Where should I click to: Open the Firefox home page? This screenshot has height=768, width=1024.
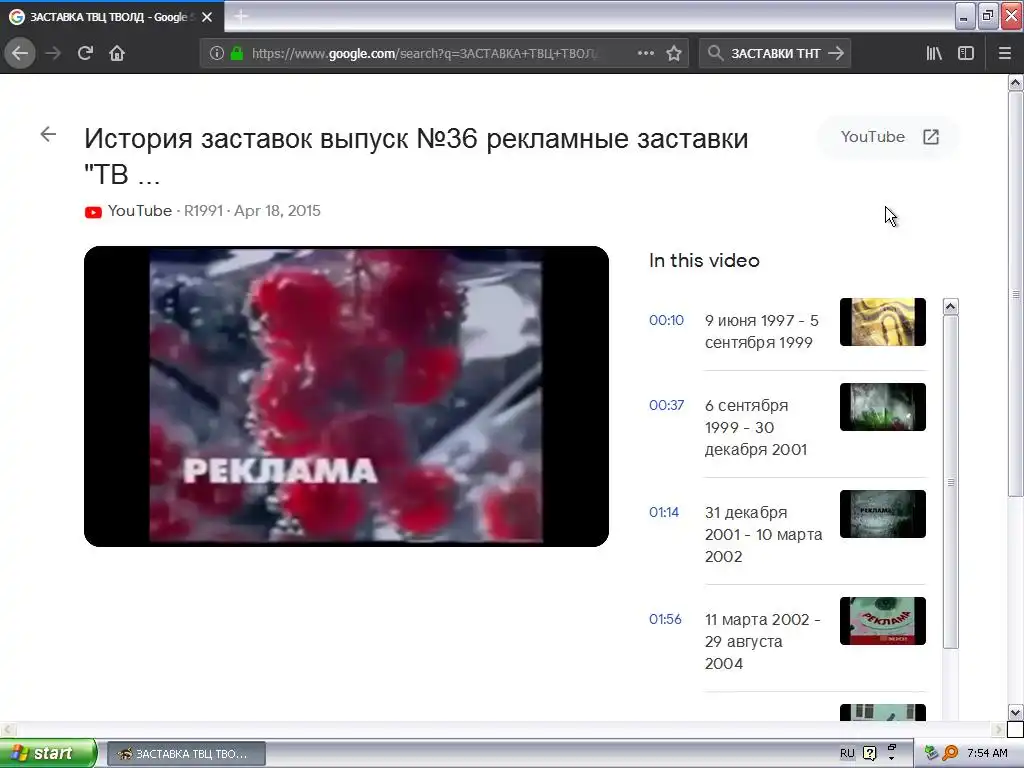coord(117,53)
